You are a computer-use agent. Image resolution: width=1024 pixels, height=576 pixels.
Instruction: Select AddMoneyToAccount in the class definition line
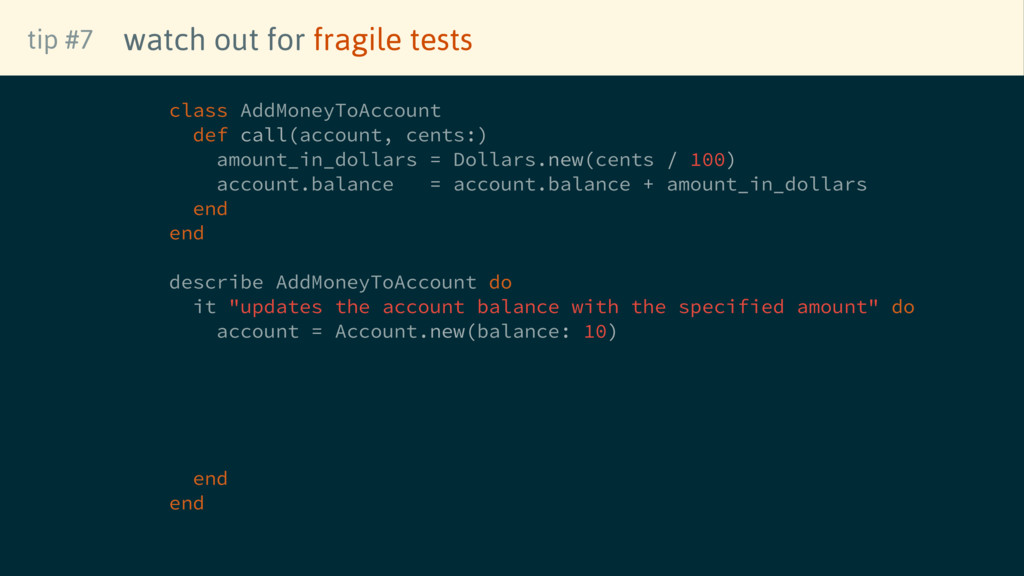click(x=340, y=110)
